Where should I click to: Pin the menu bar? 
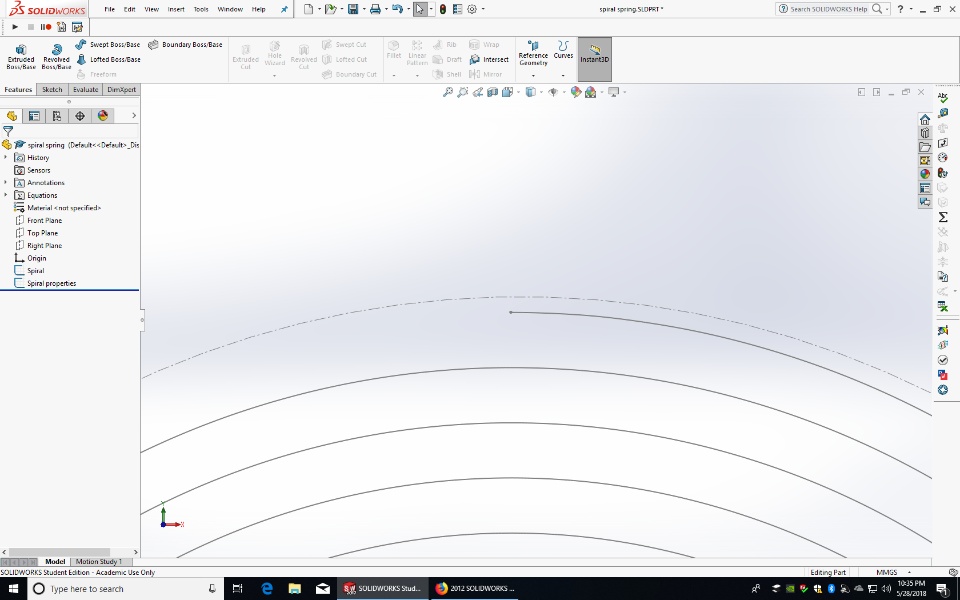pyautogui.click(x=284, y=9)
